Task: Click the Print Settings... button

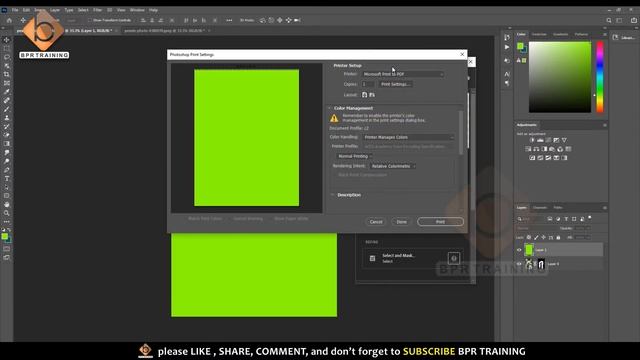Action: 395,84
